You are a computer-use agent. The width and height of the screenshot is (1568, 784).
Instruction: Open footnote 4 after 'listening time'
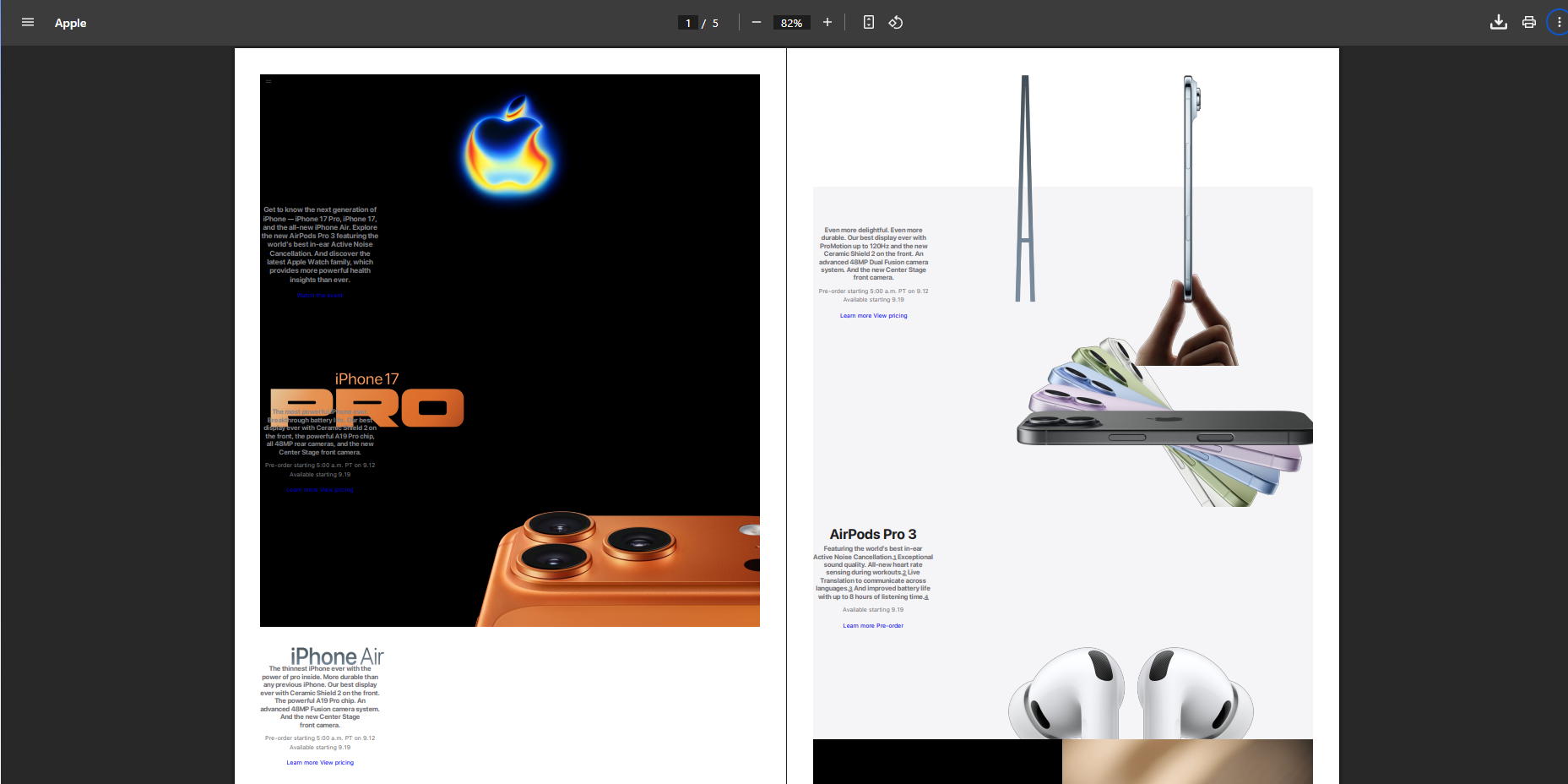(926, 597)
